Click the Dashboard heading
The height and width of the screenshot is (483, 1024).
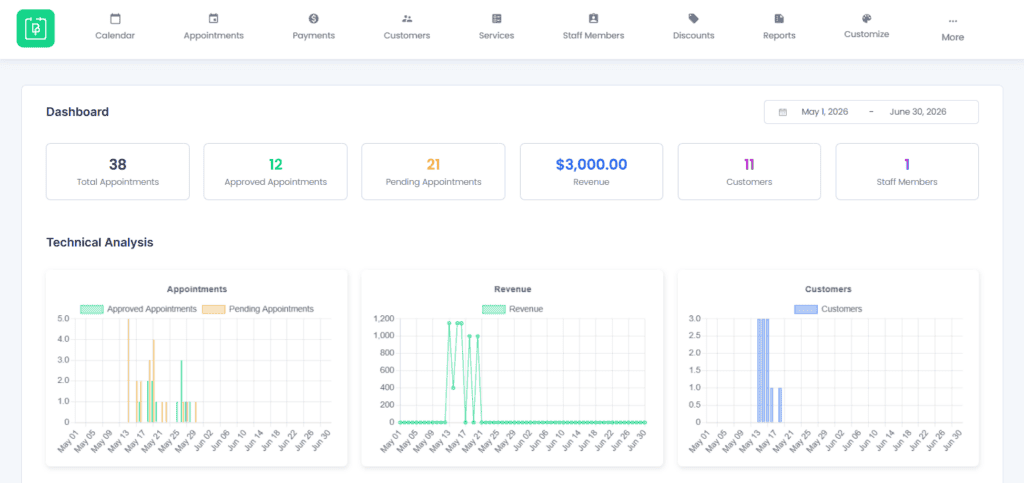click(78, 112)
